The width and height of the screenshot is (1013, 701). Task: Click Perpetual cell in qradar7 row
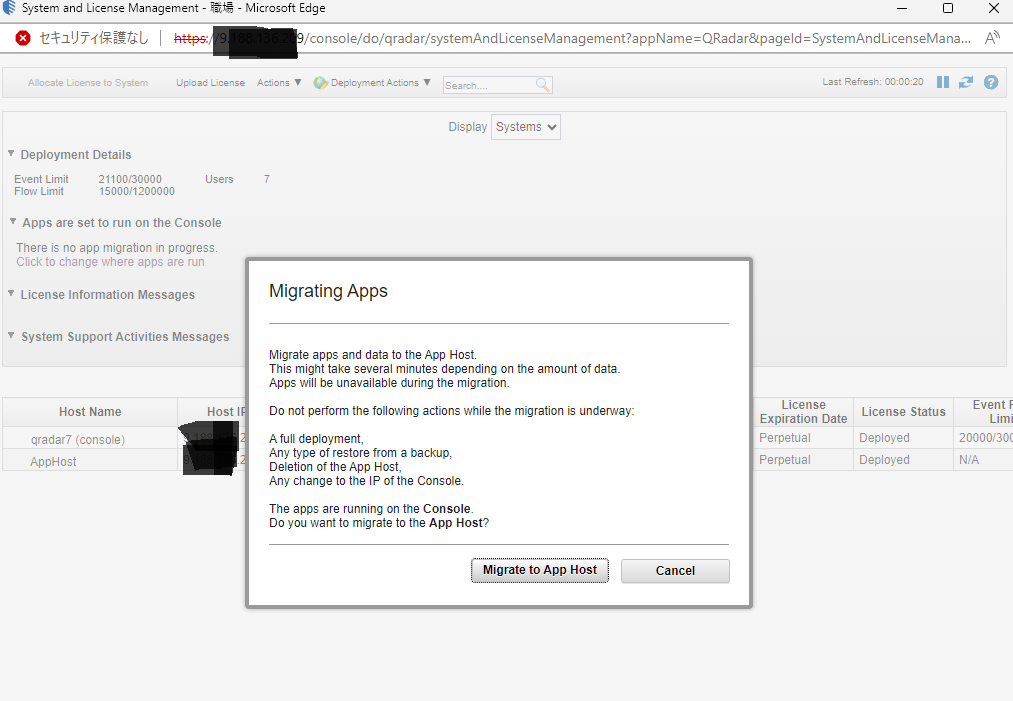[x=784, y=437]
